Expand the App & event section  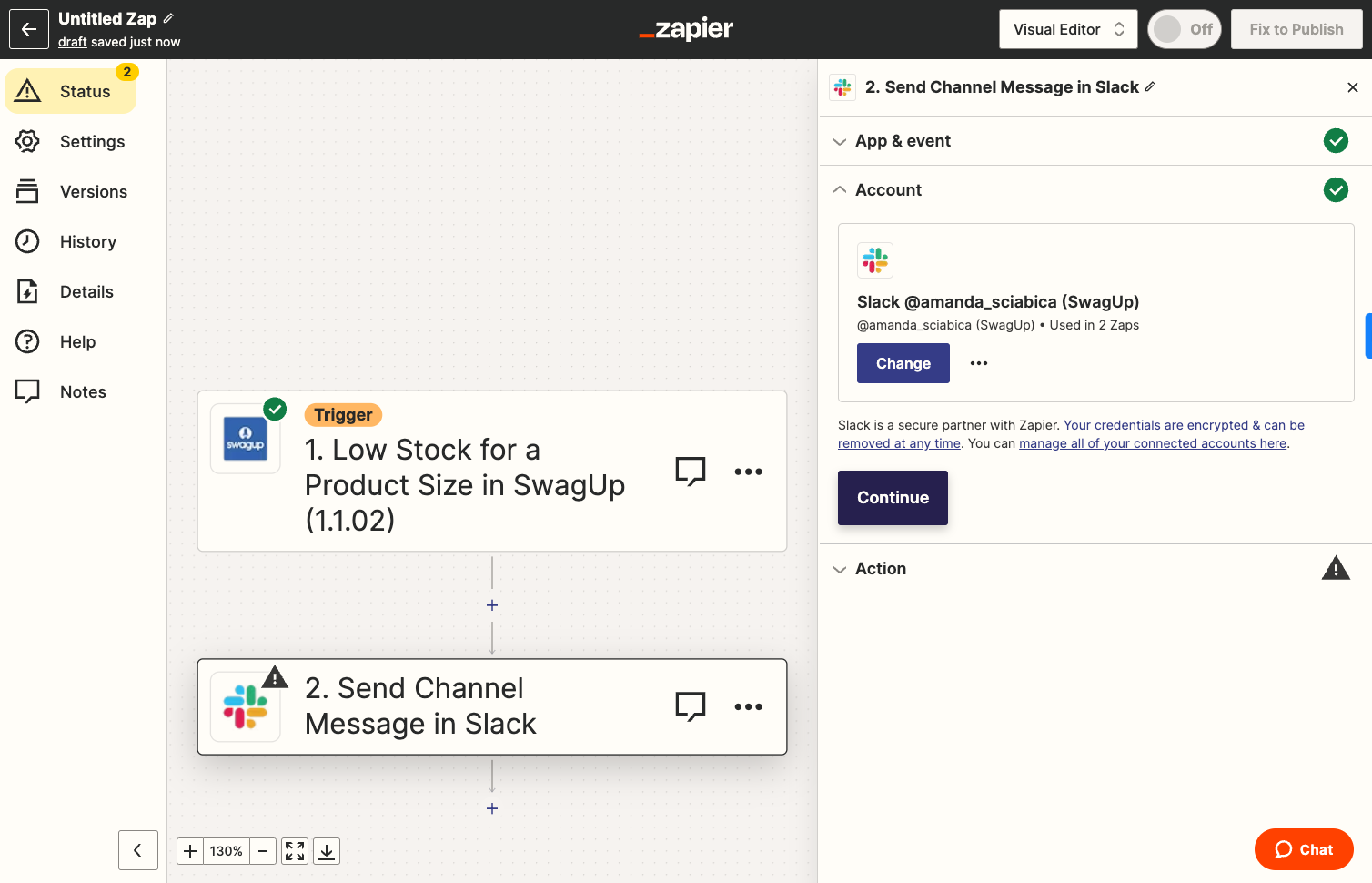click(1095, 141)
